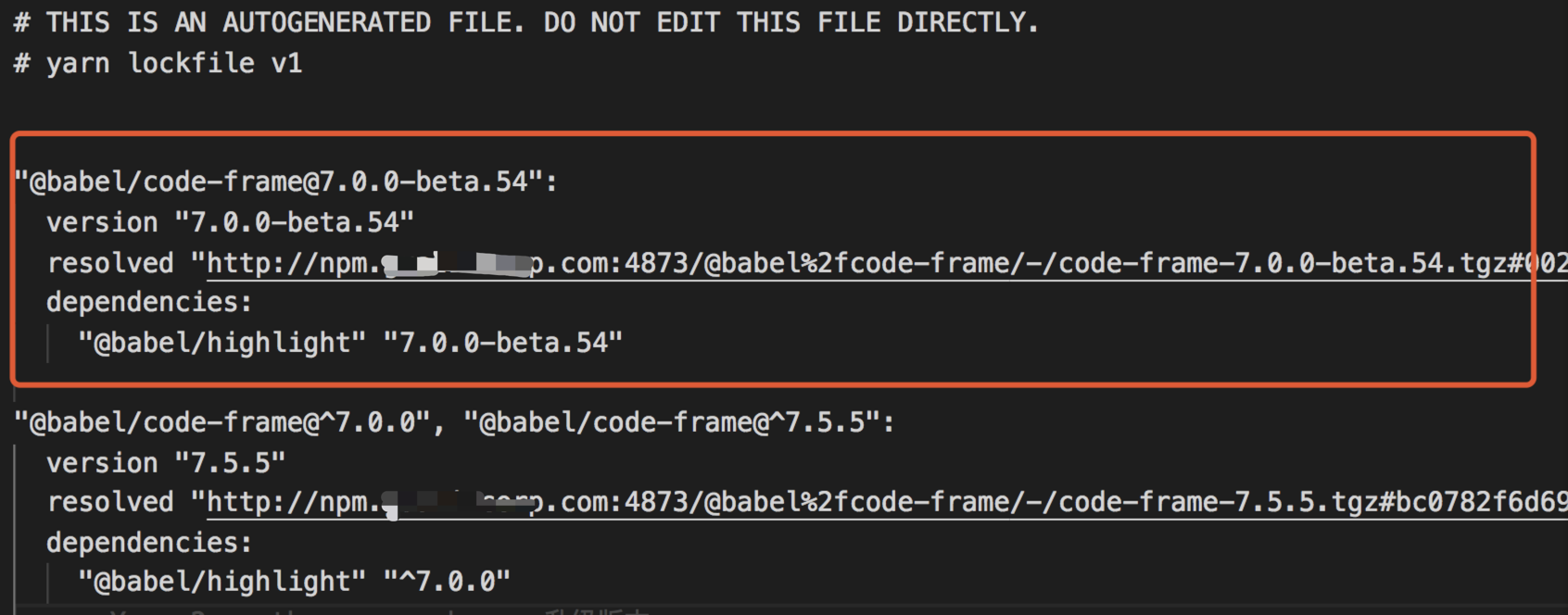Screen dimensions: 1568x615
Task: Click the indent guide beside second @babel/highlight
Action: [x=48, y=582]
